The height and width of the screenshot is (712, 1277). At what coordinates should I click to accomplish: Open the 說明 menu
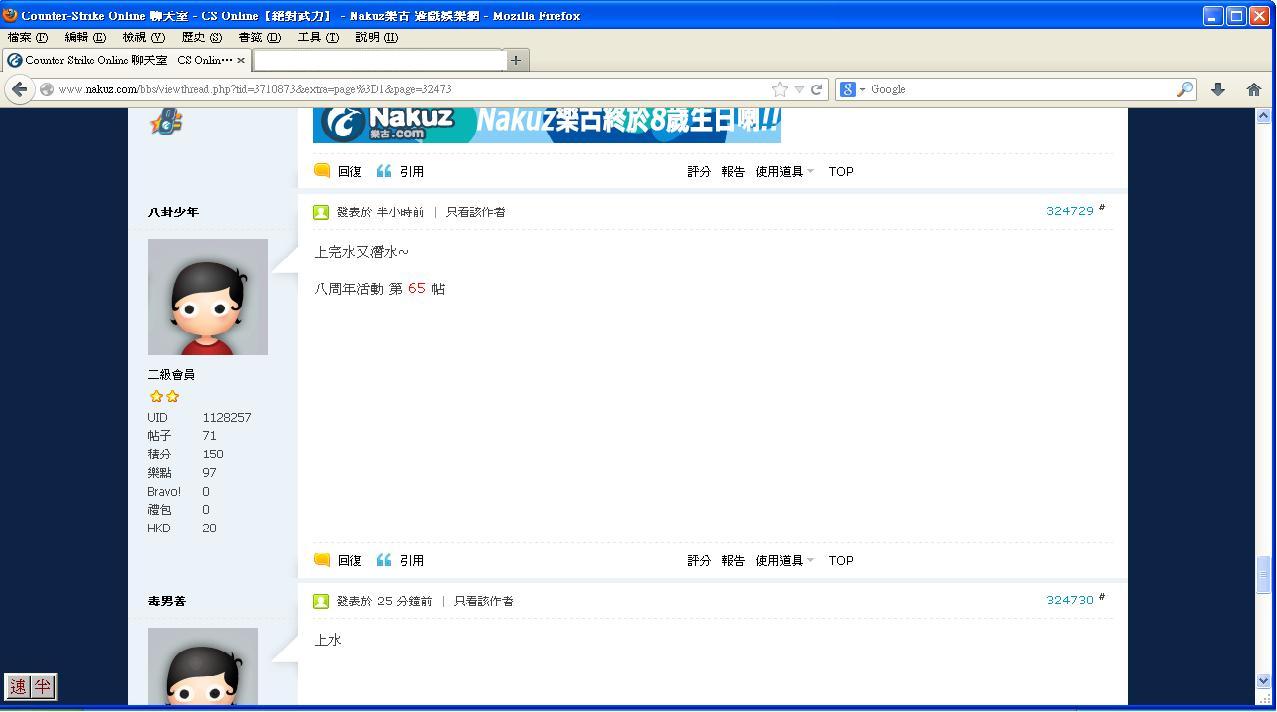tap(376, 37)
